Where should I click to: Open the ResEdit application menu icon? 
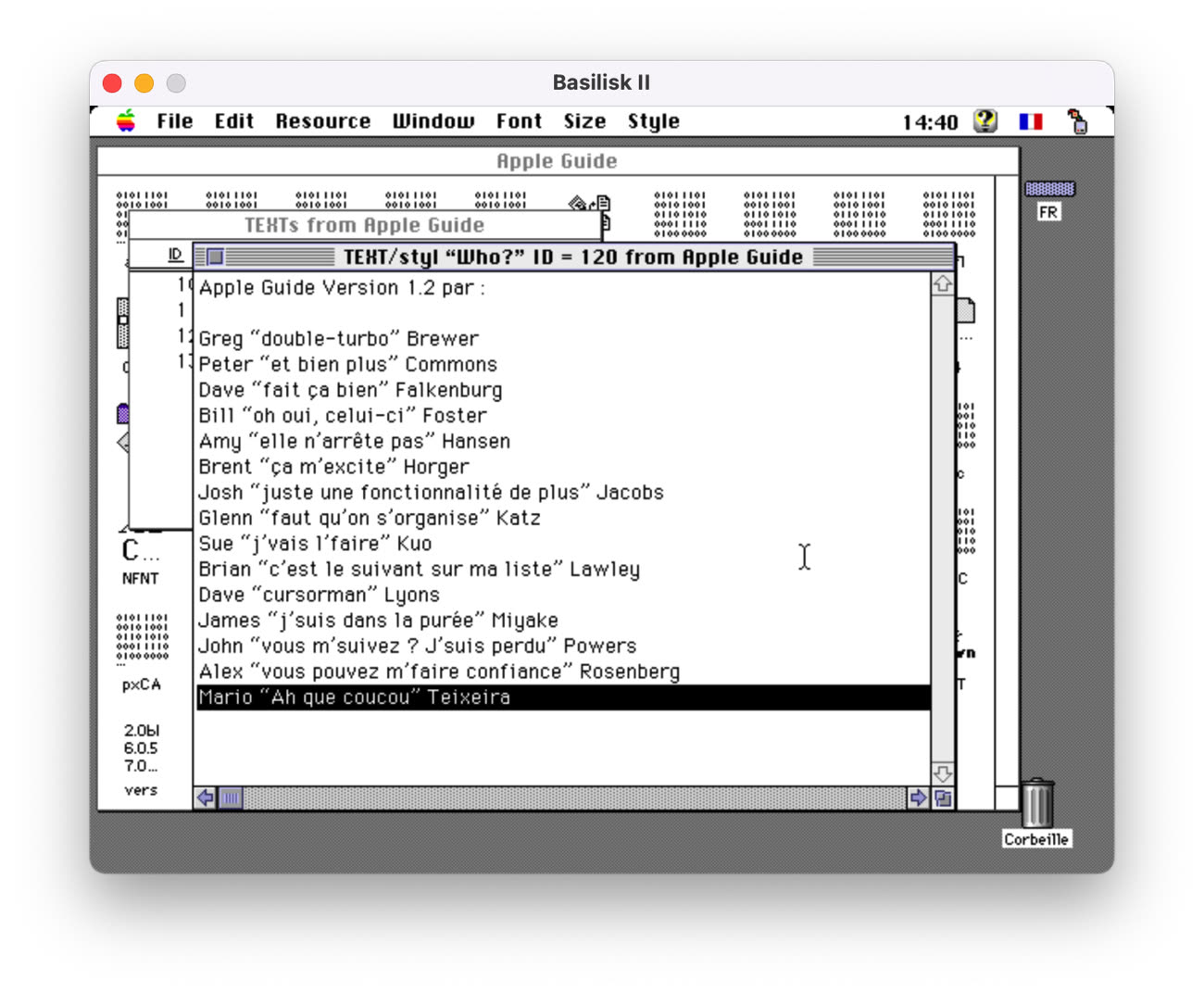click(1077, 121)
